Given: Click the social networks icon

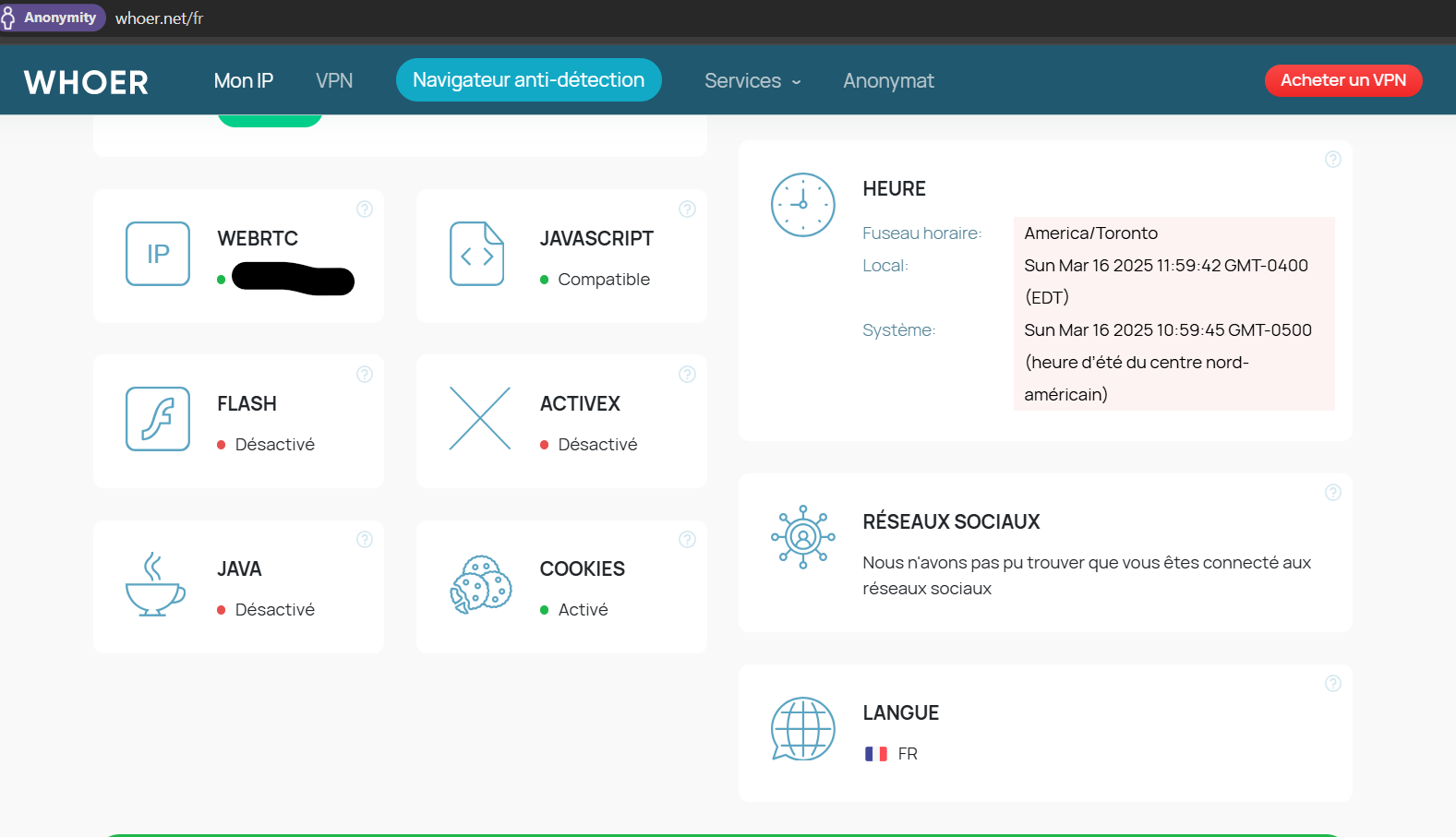Looking at the screenshot, I should tap(802, 537).
